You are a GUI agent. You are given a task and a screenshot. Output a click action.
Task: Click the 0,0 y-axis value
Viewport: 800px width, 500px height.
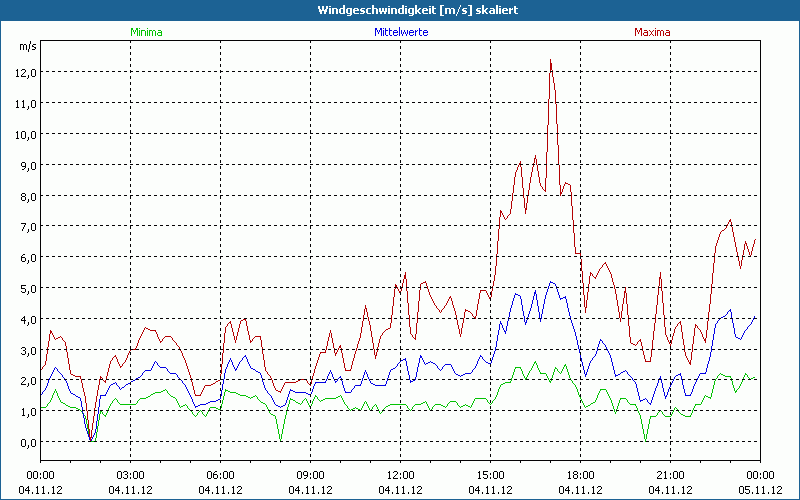pyautogui.click(x=29, y=442)
